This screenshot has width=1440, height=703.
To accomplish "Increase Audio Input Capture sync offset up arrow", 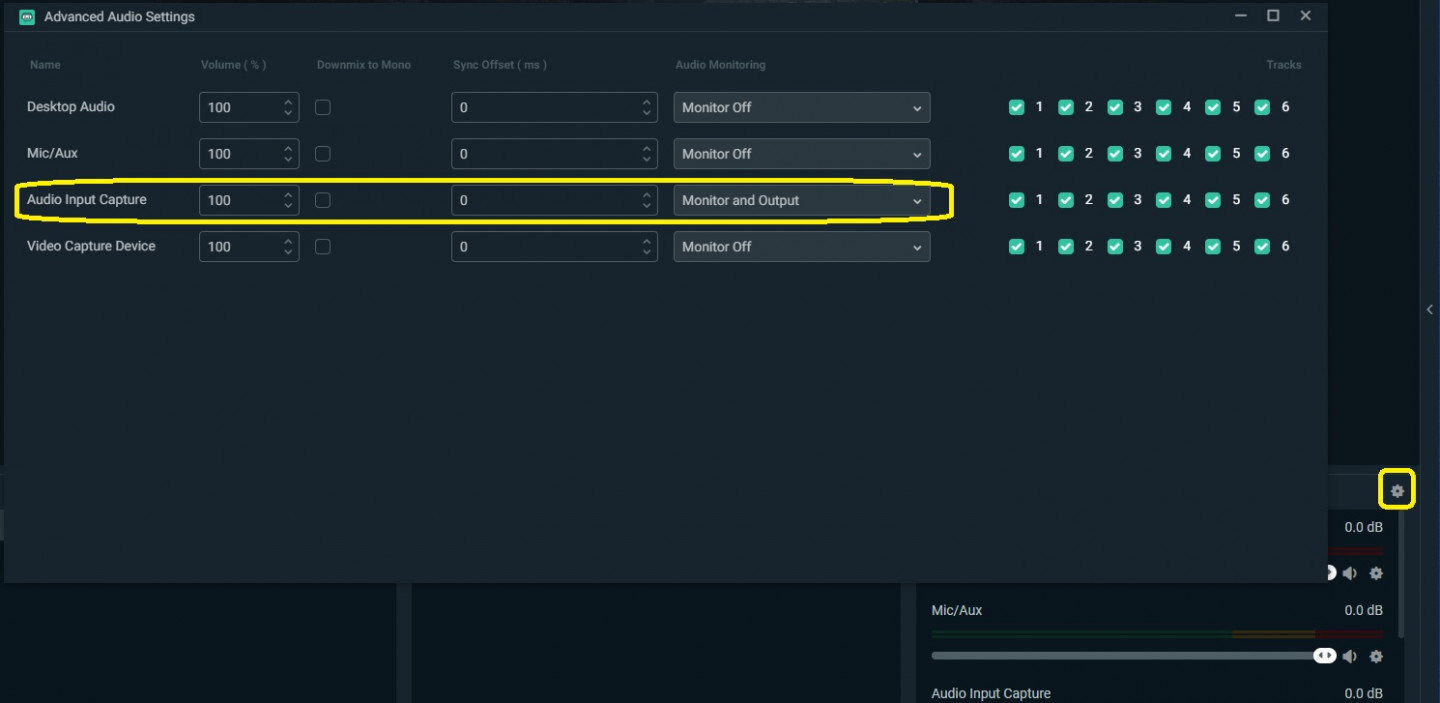I will point(647,194).
